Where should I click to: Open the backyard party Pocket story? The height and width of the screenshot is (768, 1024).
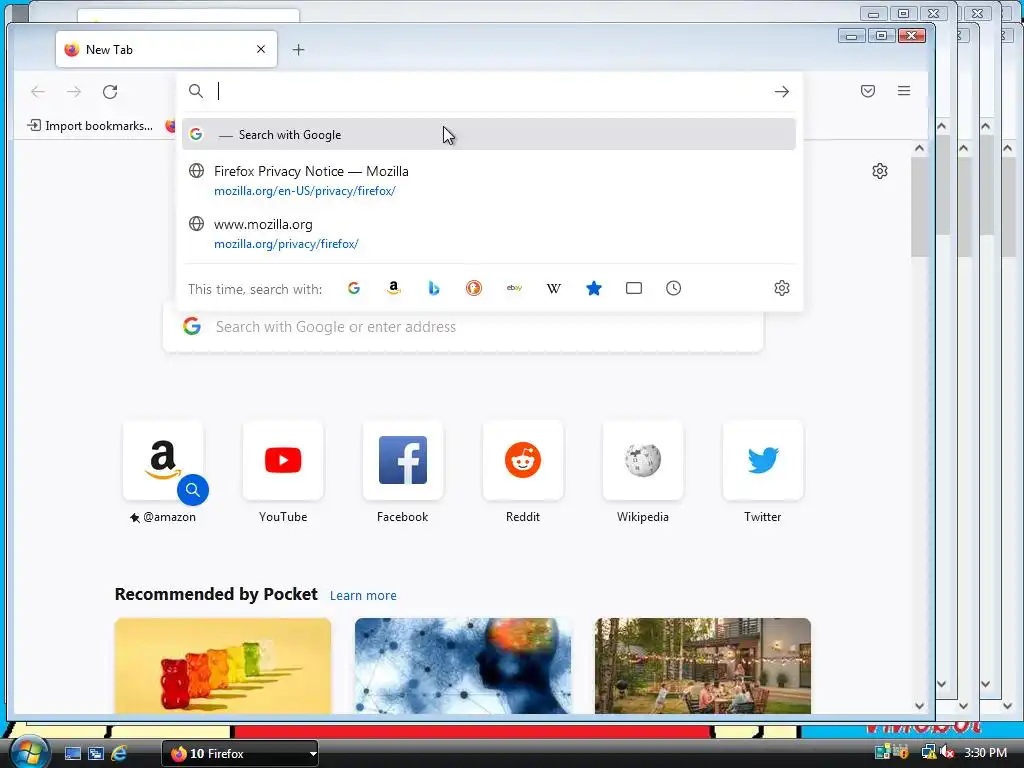point(703,665)
